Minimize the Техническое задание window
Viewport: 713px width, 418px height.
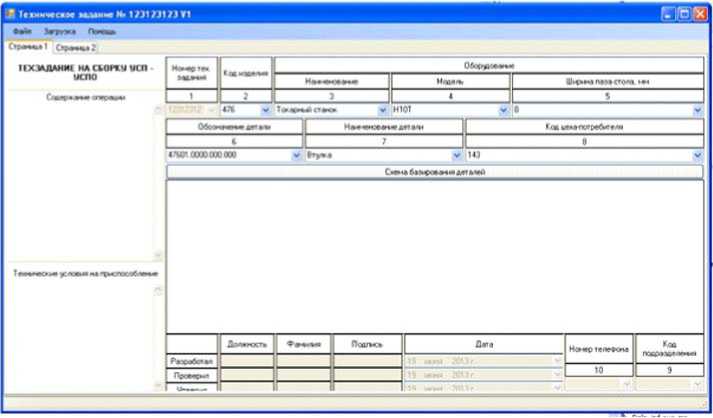point(668,14)
